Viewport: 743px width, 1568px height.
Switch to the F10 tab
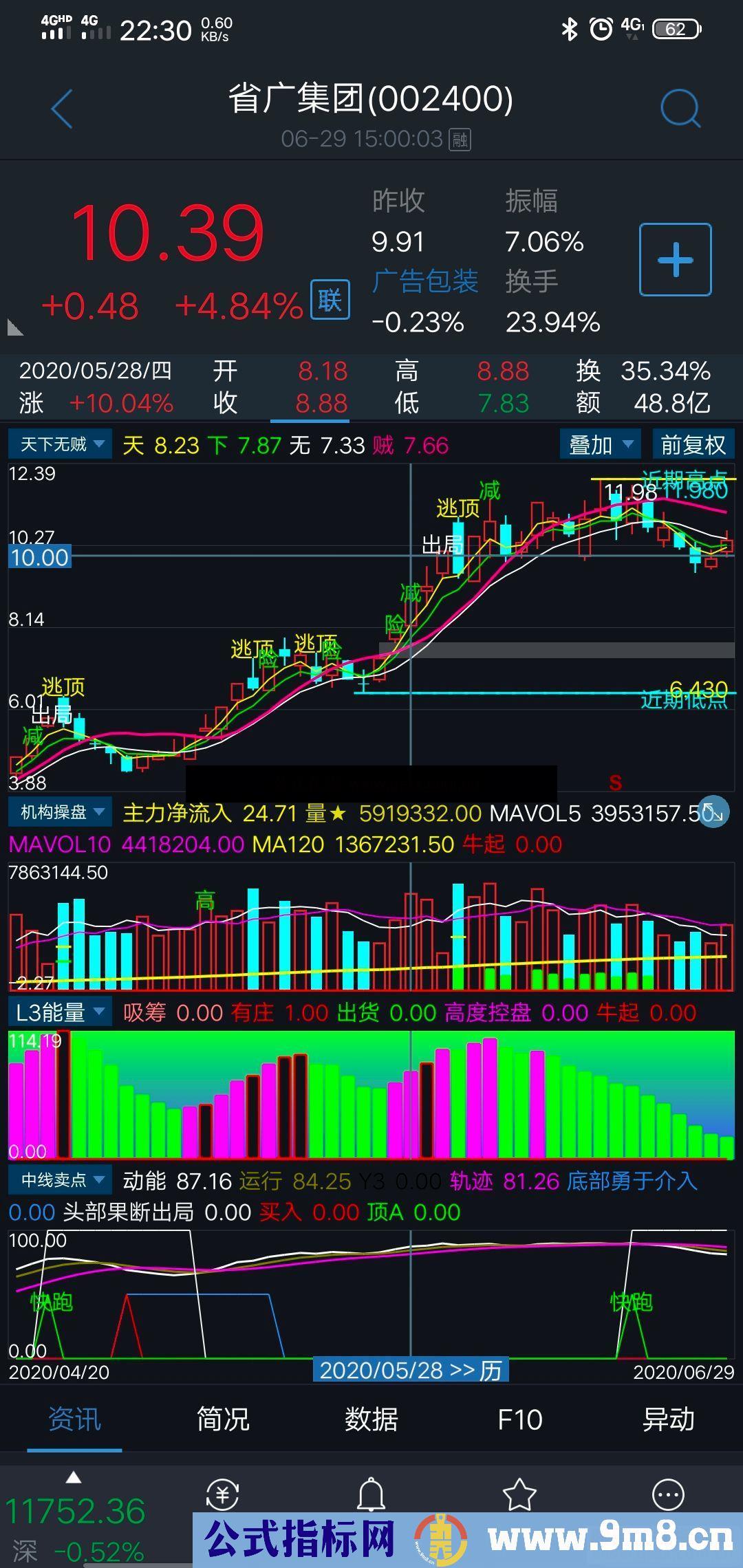click(x=519, y=1419)
